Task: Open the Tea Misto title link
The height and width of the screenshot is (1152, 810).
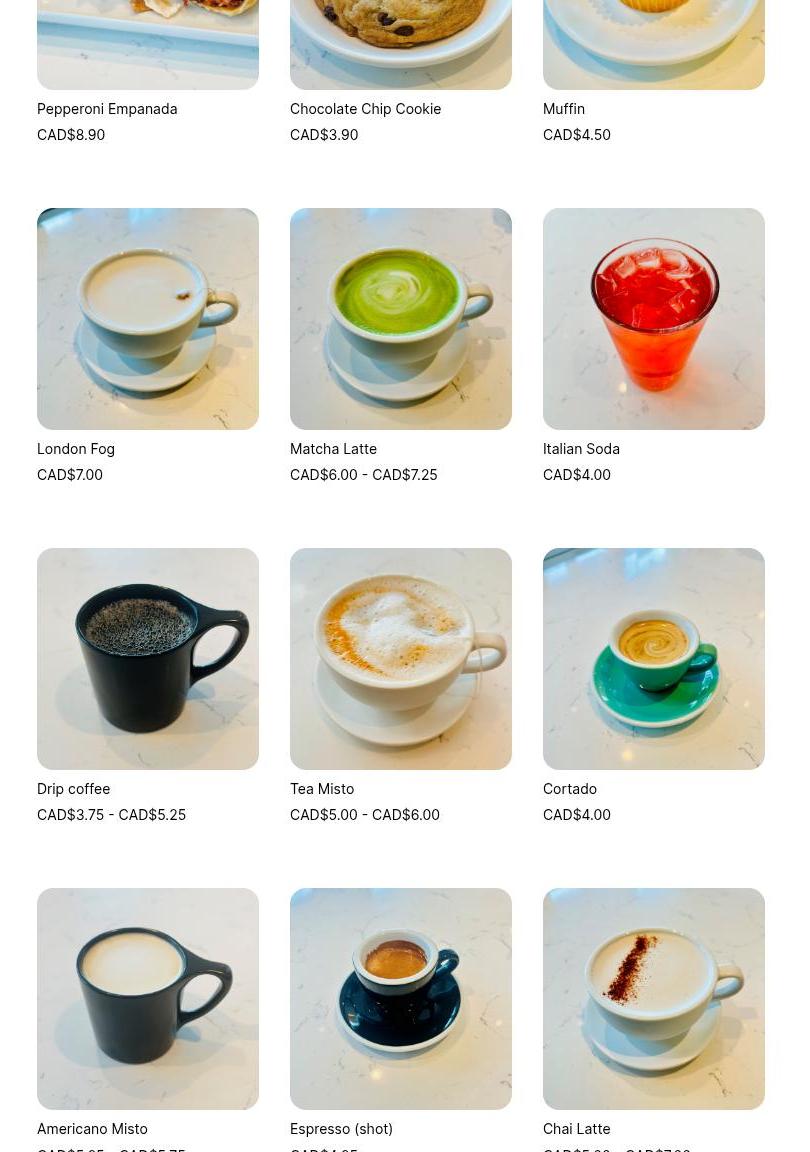Action: click(x=322, y=789)
